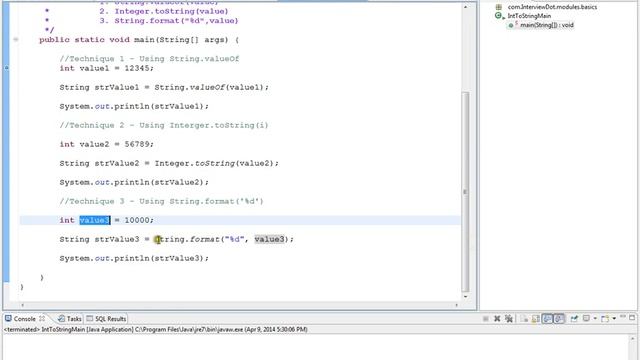Click editor horizontal scrollbar right arrow

[x=456, y=305]
